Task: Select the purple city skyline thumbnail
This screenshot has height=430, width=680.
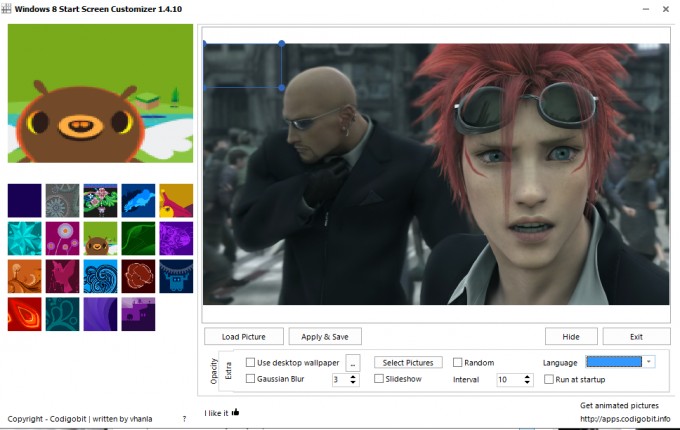Action: click(x=138, y=314)
